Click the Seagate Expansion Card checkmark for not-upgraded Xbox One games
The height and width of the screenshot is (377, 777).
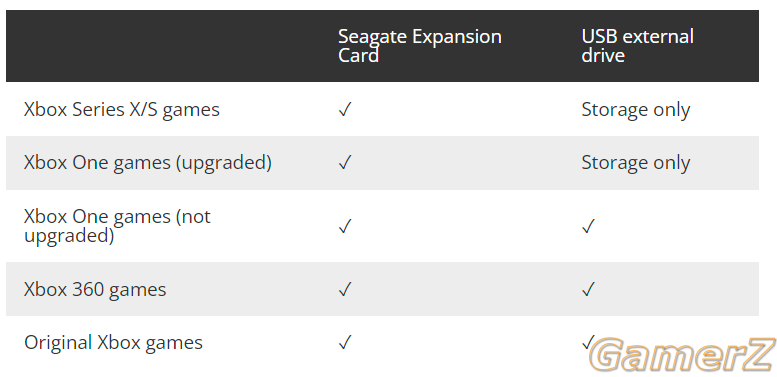[x=345, y=226]
